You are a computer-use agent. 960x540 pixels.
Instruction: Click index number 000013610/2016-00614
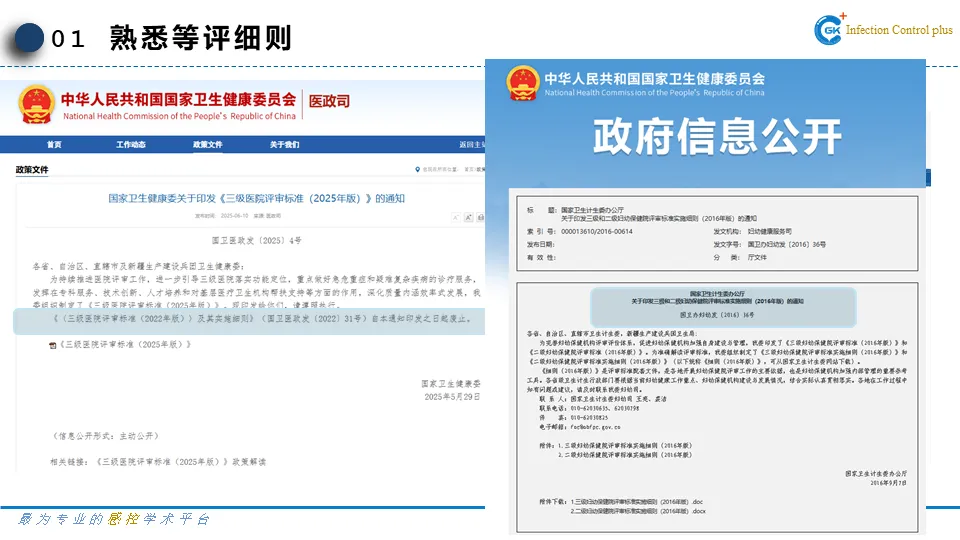click(x=597, y=231)
